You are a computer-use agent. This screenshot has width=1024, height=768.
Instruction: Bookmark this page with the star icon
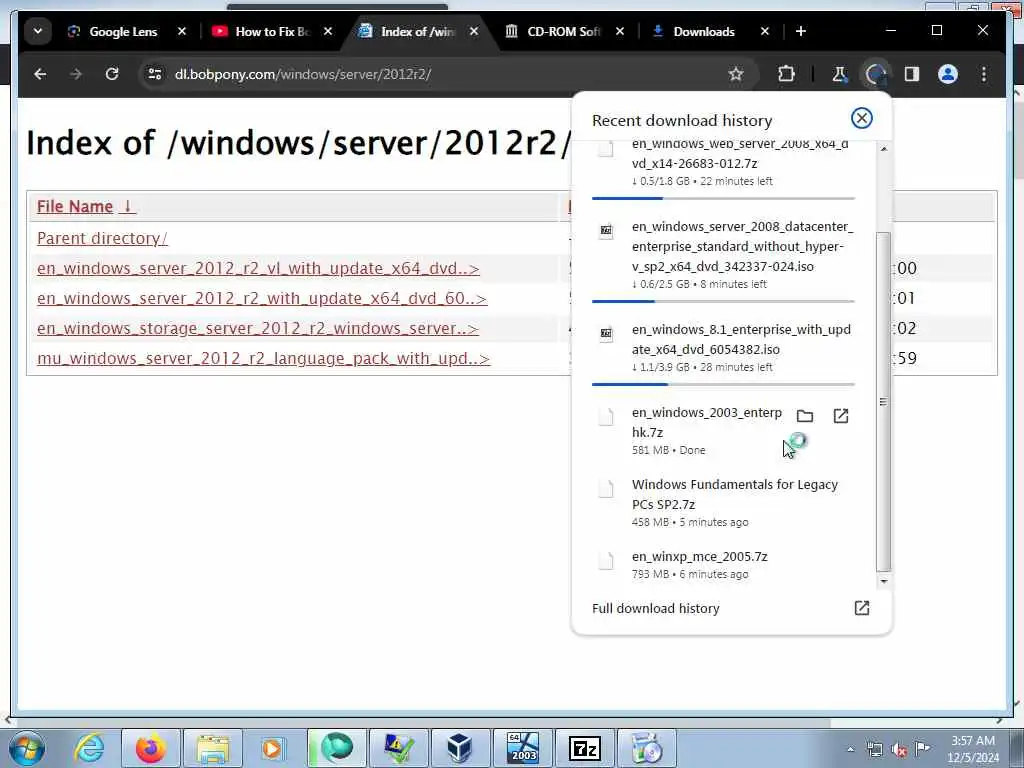pos(736,74)
